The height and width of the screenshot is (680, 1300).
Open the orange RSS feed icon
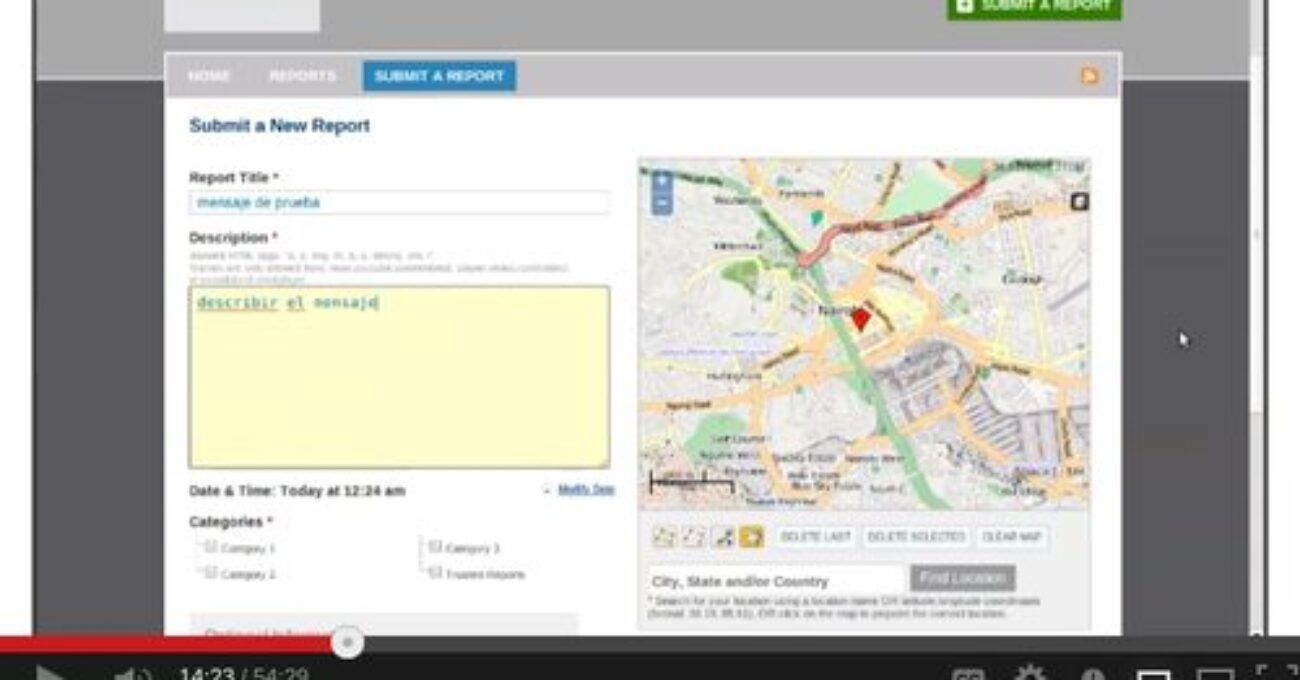(x=1090, y=76)
